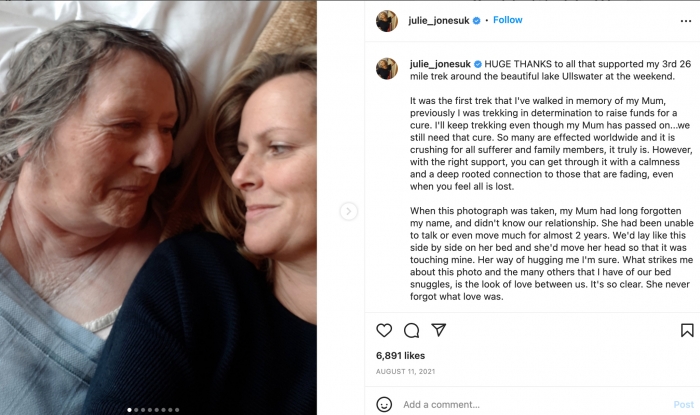
Task: View the 6,891 likes list
Action: (400, 355)
